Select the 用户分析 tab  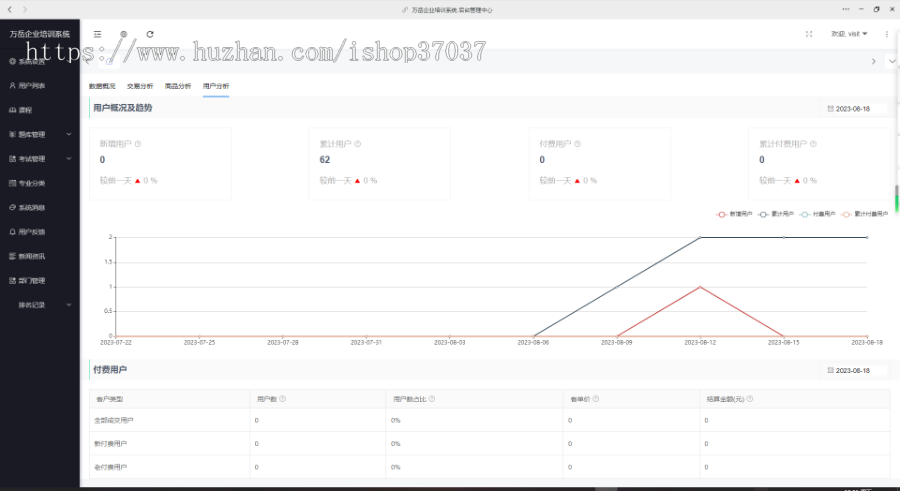[x=216, y=86]
